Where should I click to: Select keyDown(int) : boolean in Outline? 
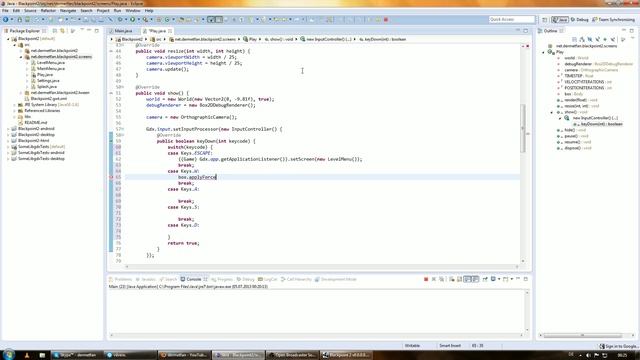(x=602, y=124)
